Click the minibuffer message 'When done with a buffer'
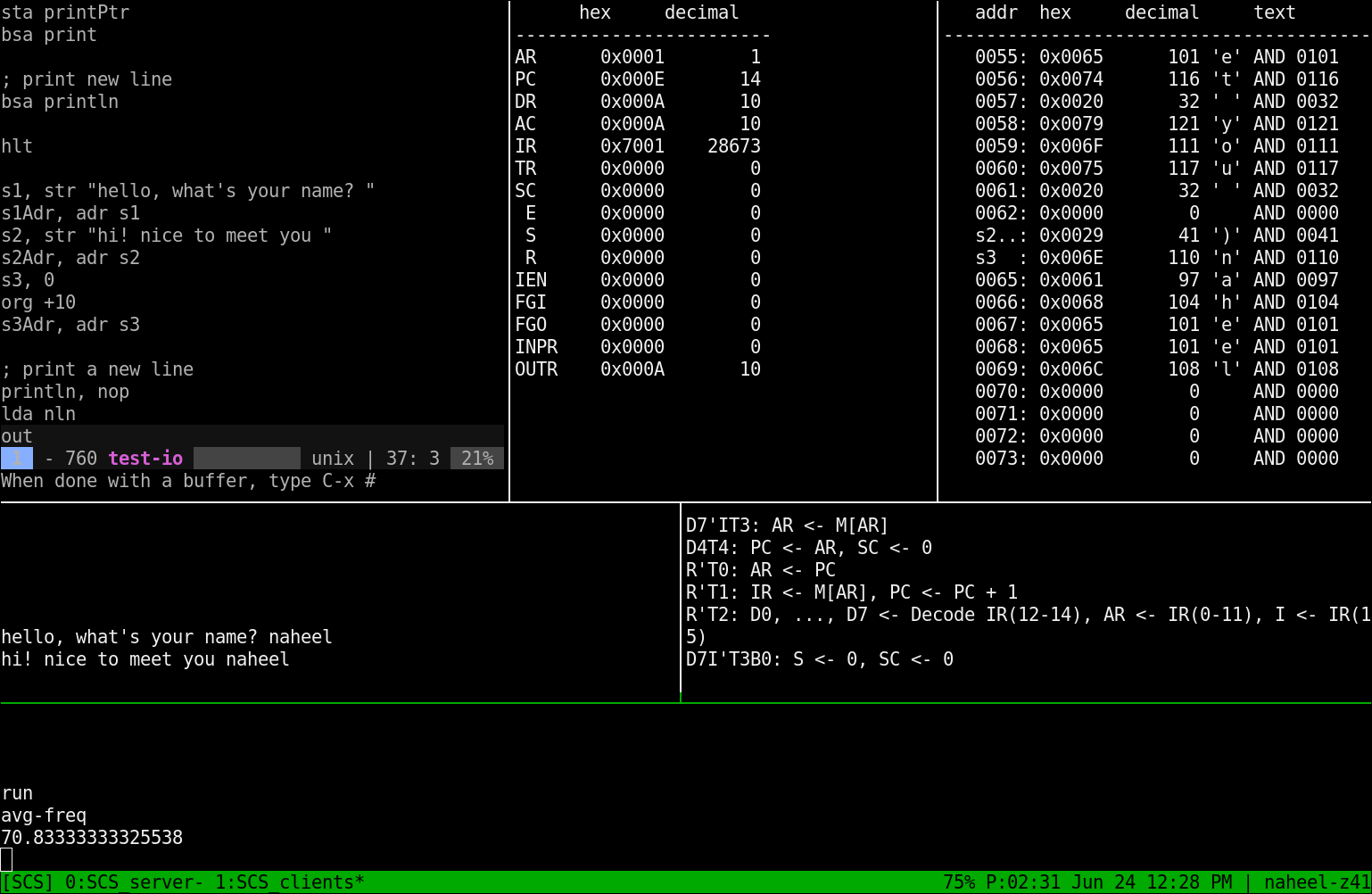 pyautogui.click(x=188, y=481)
